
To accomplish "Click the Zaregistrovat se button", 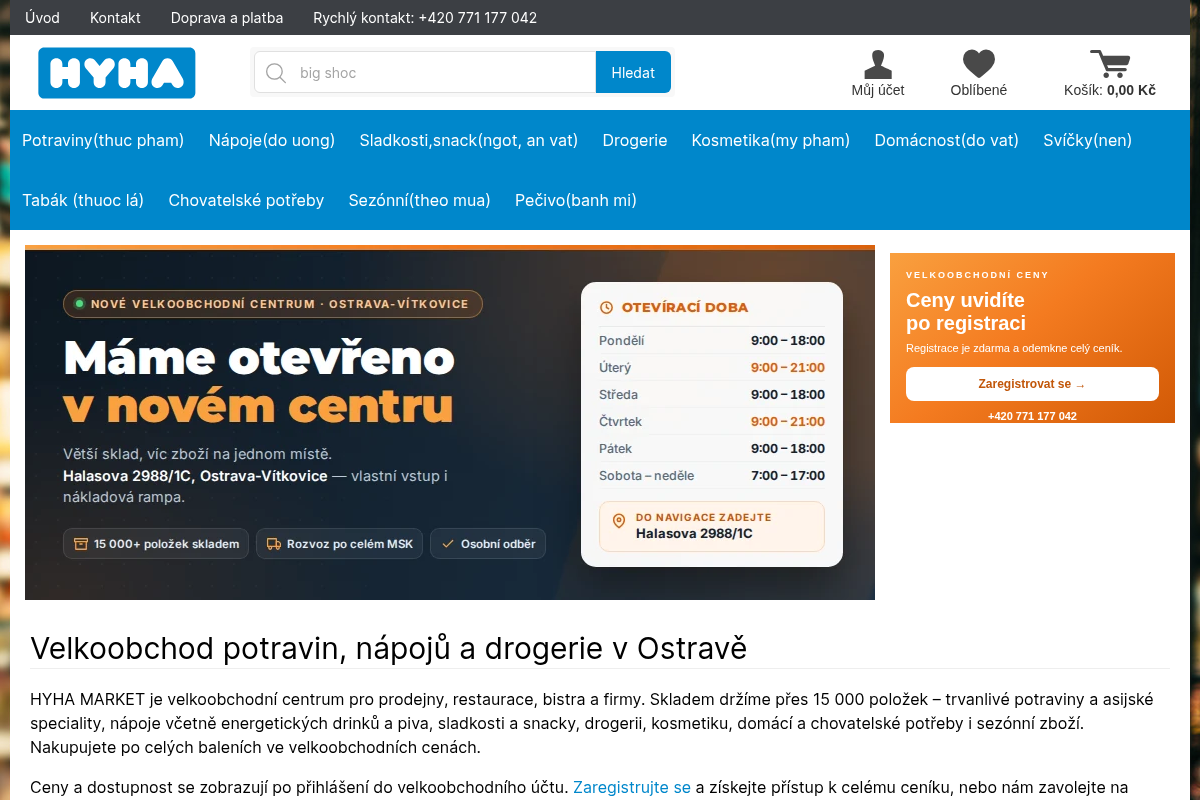I will [x=1032, y=384].
